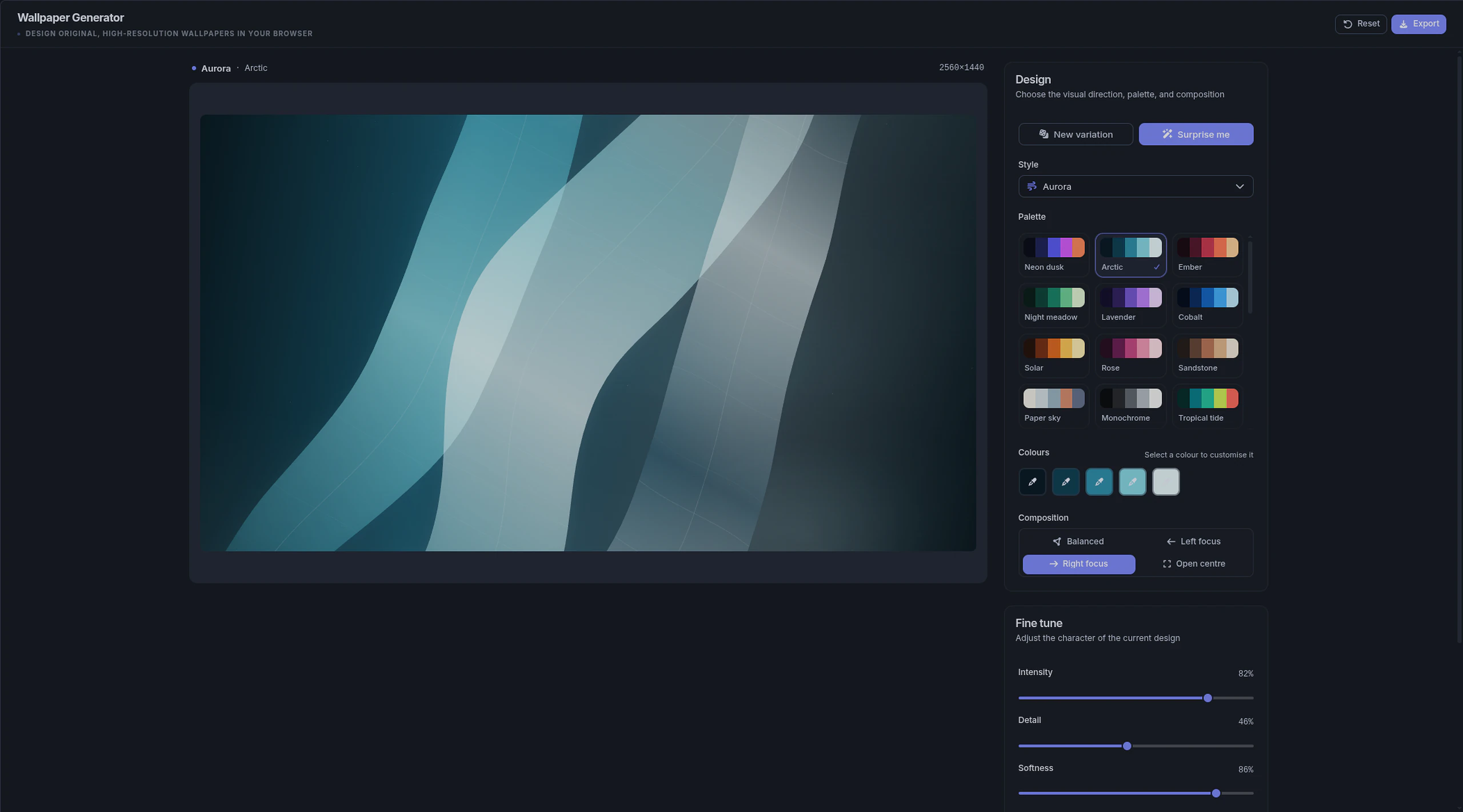Click the Detail 46% value

click(1245, 722)
